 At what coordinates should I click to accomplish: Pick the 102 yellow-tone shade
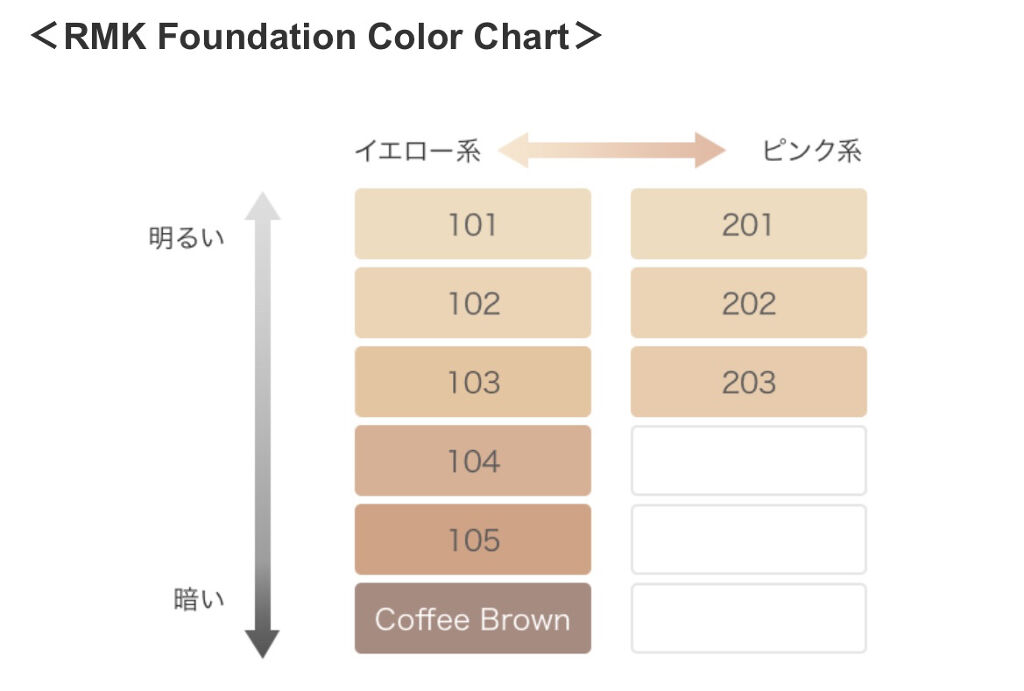472,303
